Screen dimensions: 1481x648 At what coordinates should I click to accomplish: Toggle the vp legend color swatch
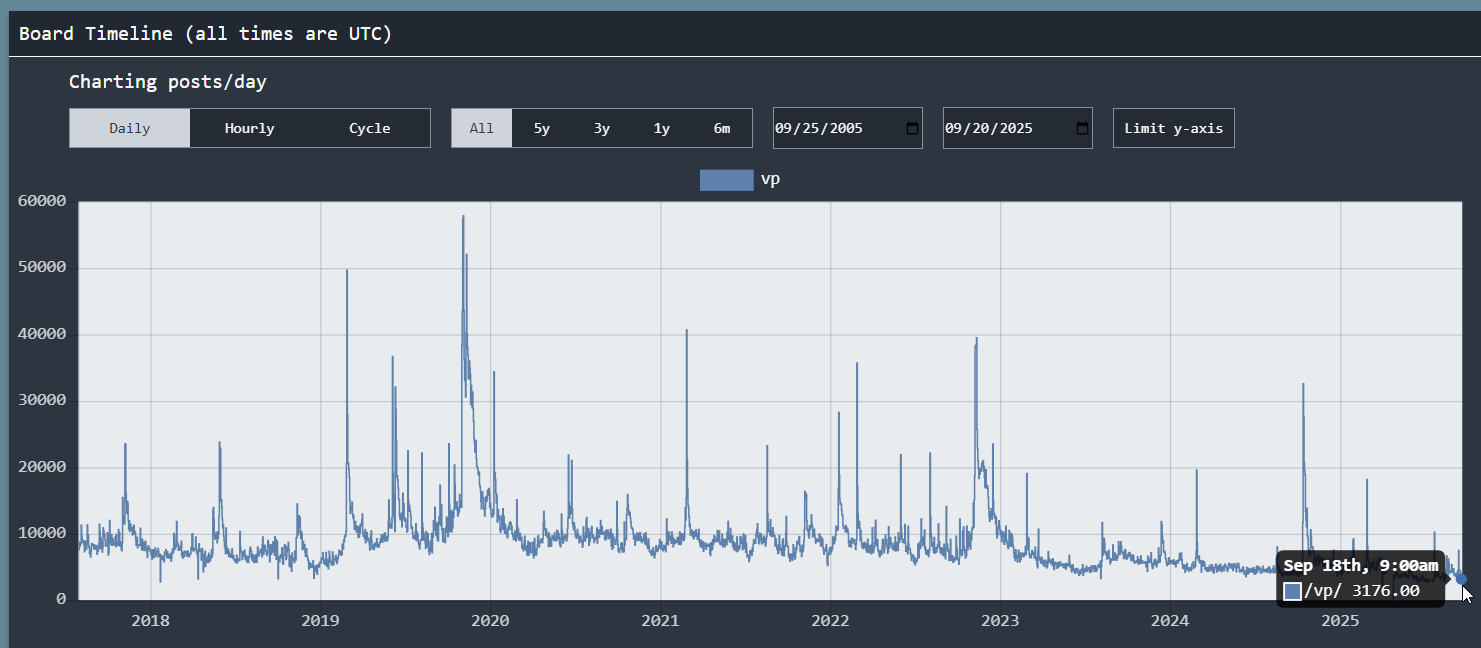pyautogui.click(x=727, y=180)
